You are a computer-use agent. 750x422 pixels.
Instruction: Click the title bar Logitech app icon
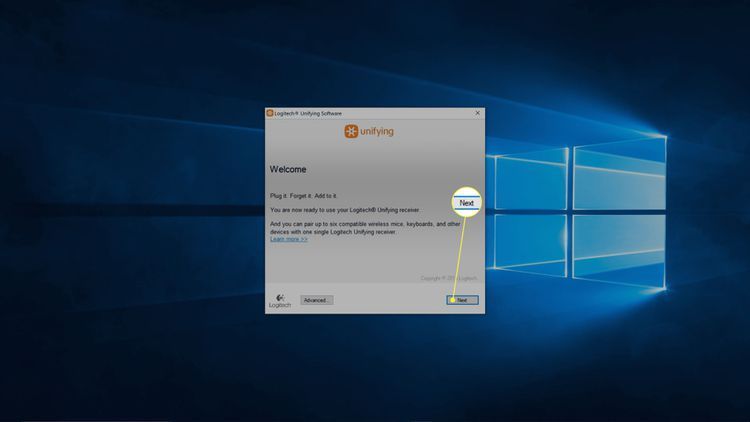(x=270, y=113)
